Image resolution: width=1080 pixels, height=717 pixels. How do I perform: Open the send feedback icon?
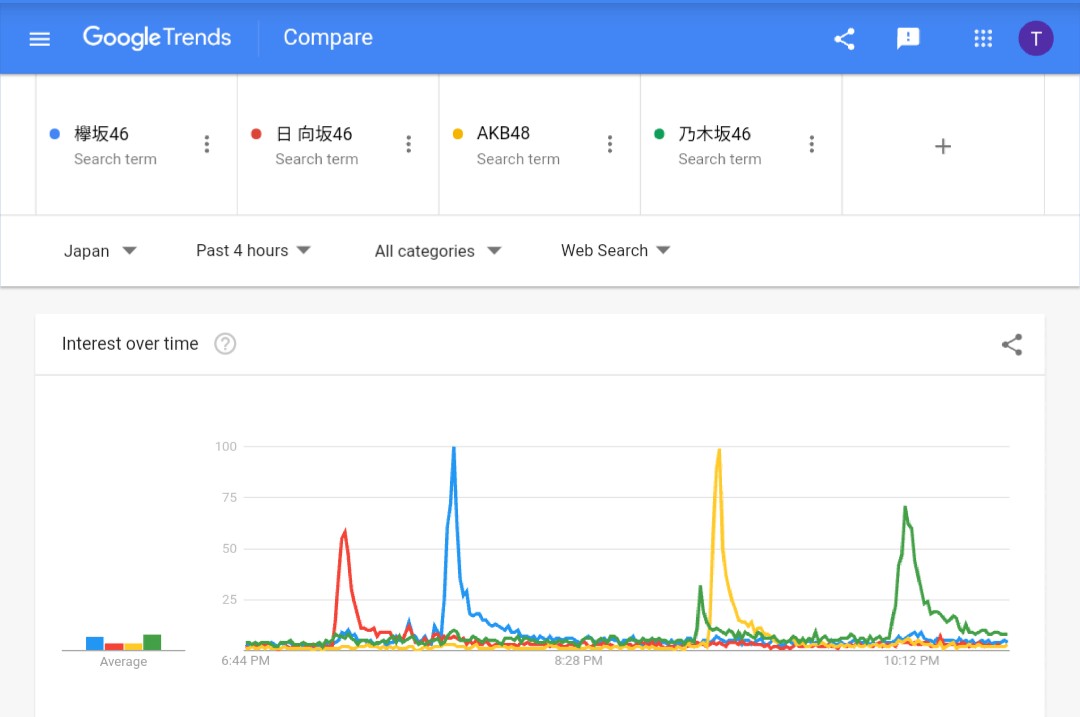pos(908,39)
